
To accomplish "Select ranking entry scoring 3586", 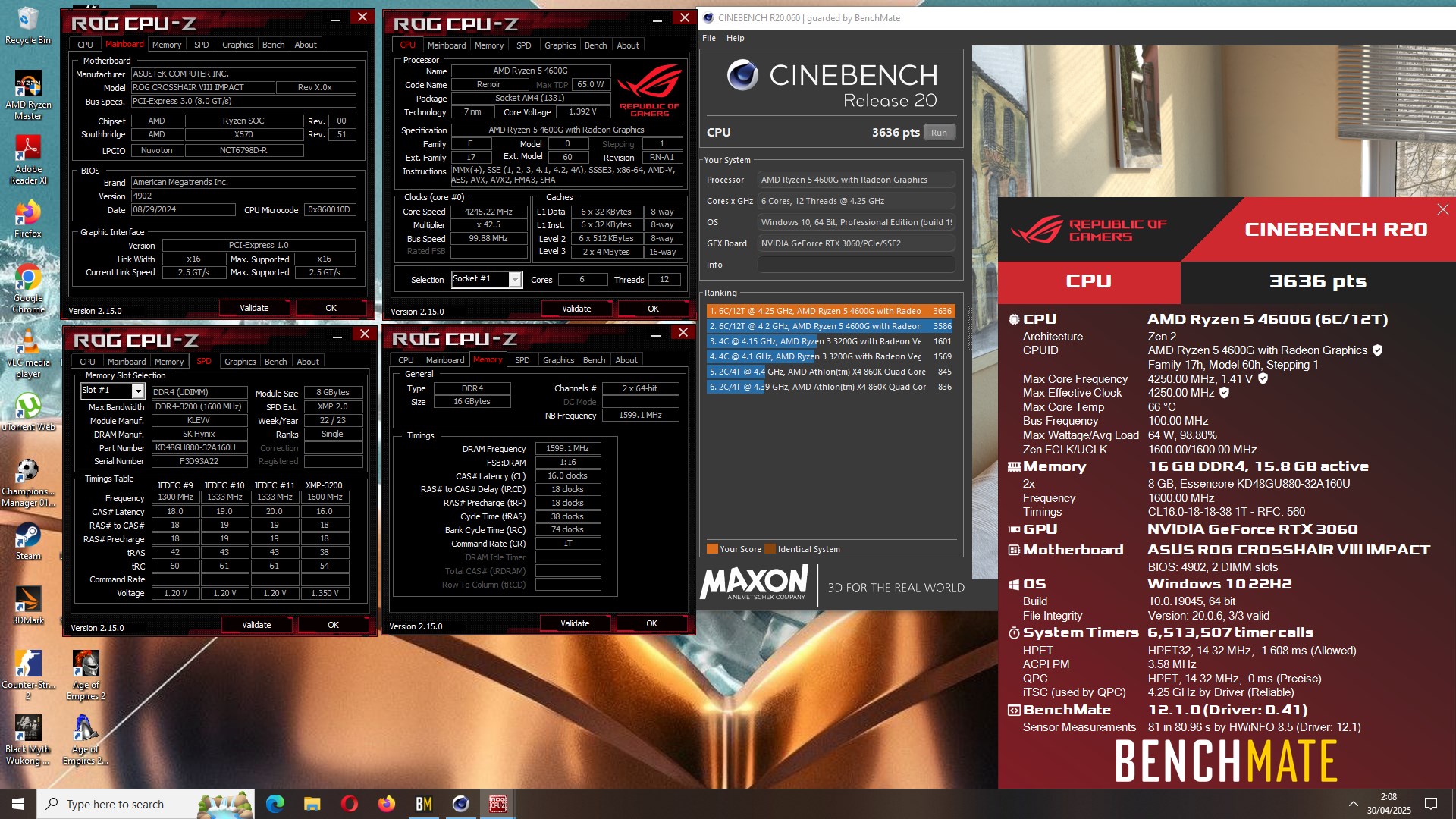I will coord(830,326).
